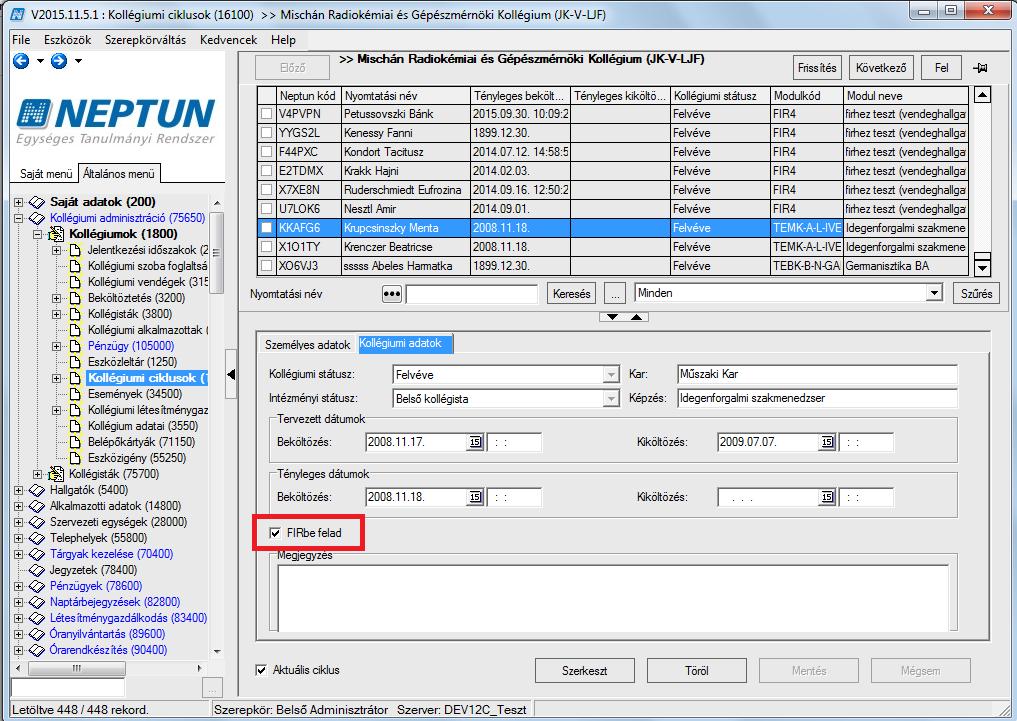Viewport: 1017px width, 721px height.
Task: Check the row checkbox for KKAFG6
Action: click(267, 228)
